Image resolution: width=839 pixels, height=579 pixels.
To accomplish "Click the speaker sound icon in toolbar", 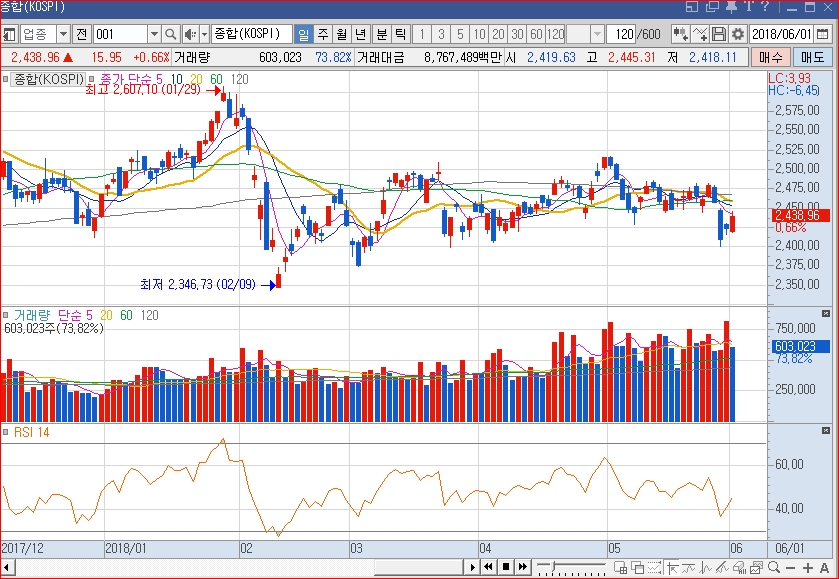I will tap(190, 34).
